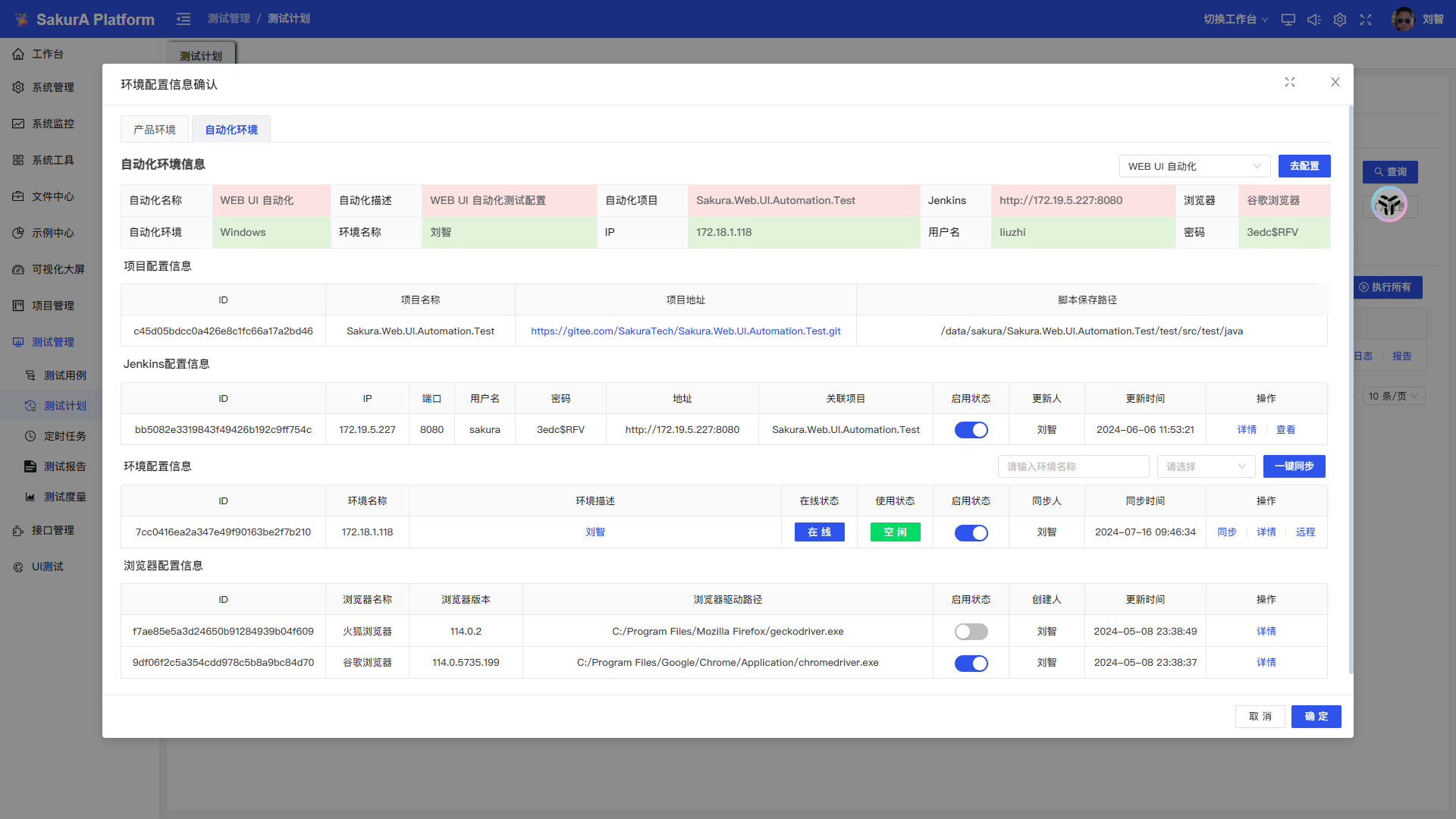This screenshot has width=1456, height=819.
Task: Click the 取消 cancel button
Action: point(1260,717)
